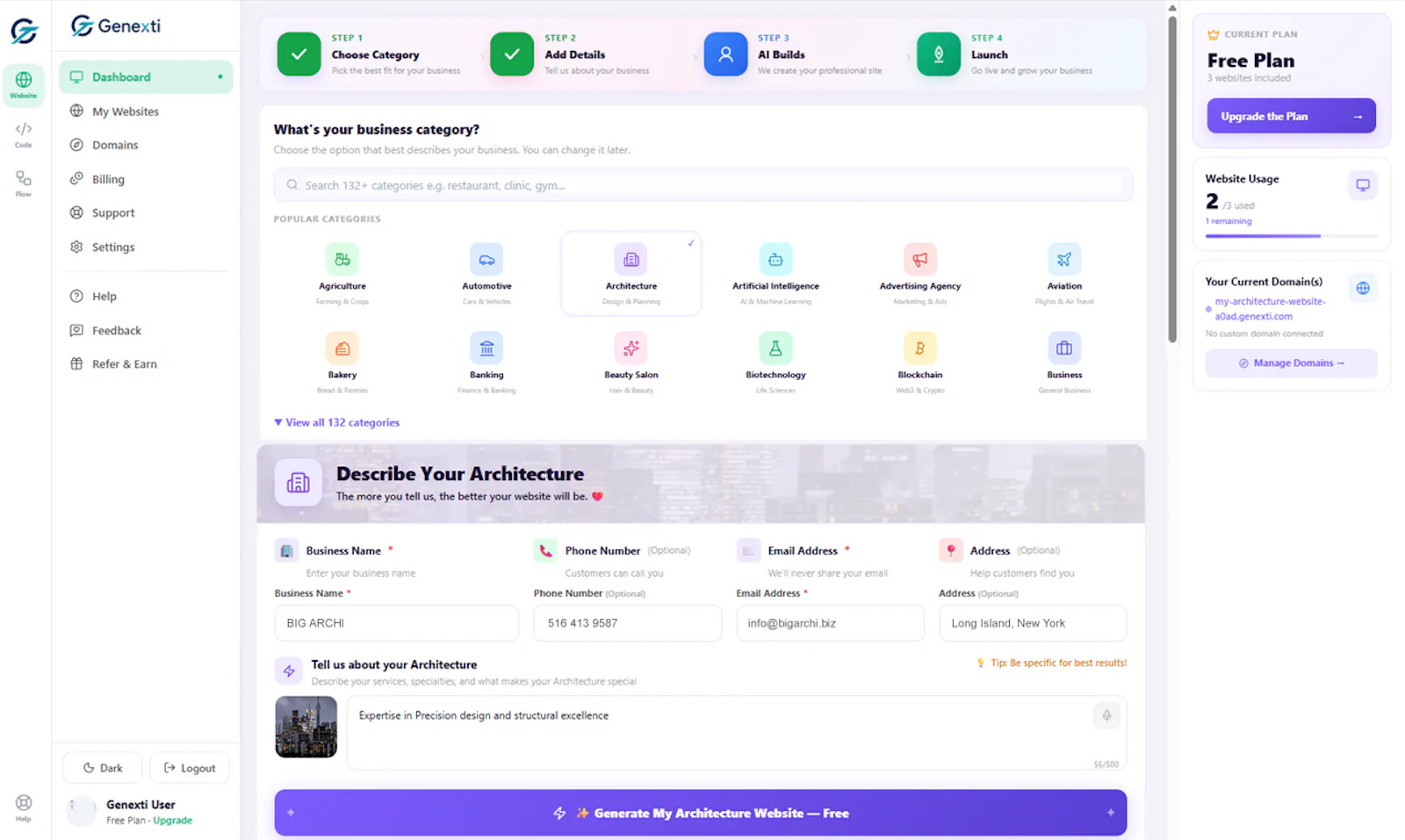This screenshot has height=840, width=1405.
Task: Select the Advertising Agency category icon
Action: point(920,259)
